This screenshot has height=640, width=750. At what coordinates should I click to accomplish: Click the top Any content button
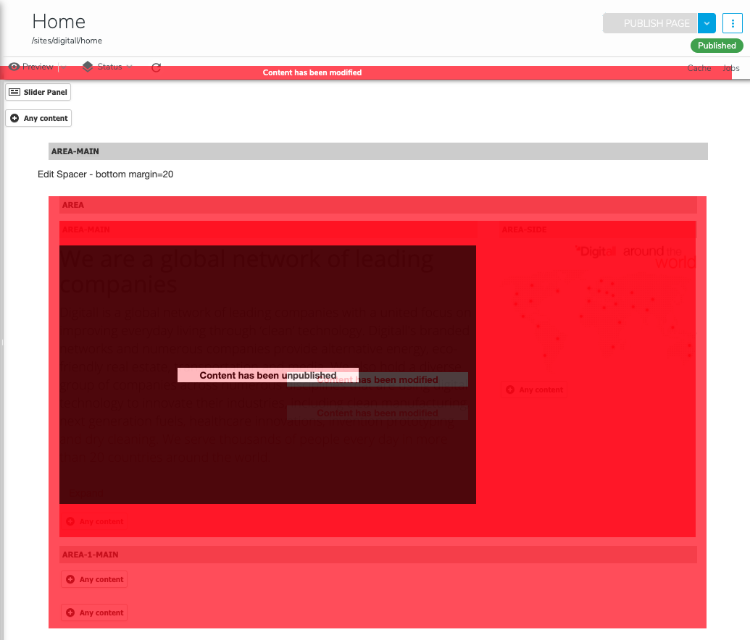(39, 118)
